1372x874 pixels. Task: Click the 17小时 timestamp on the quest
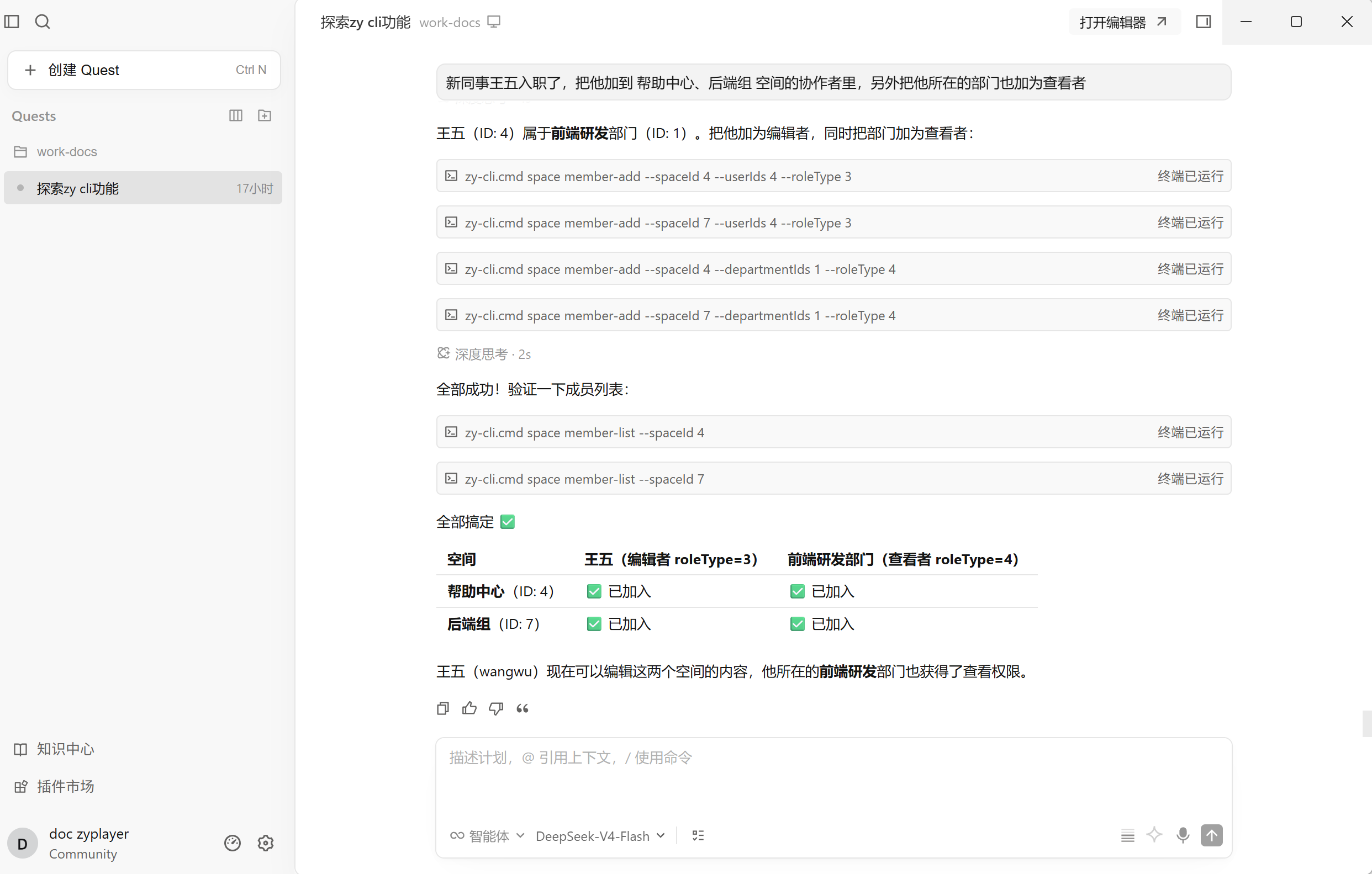click(x=255, y=188)
